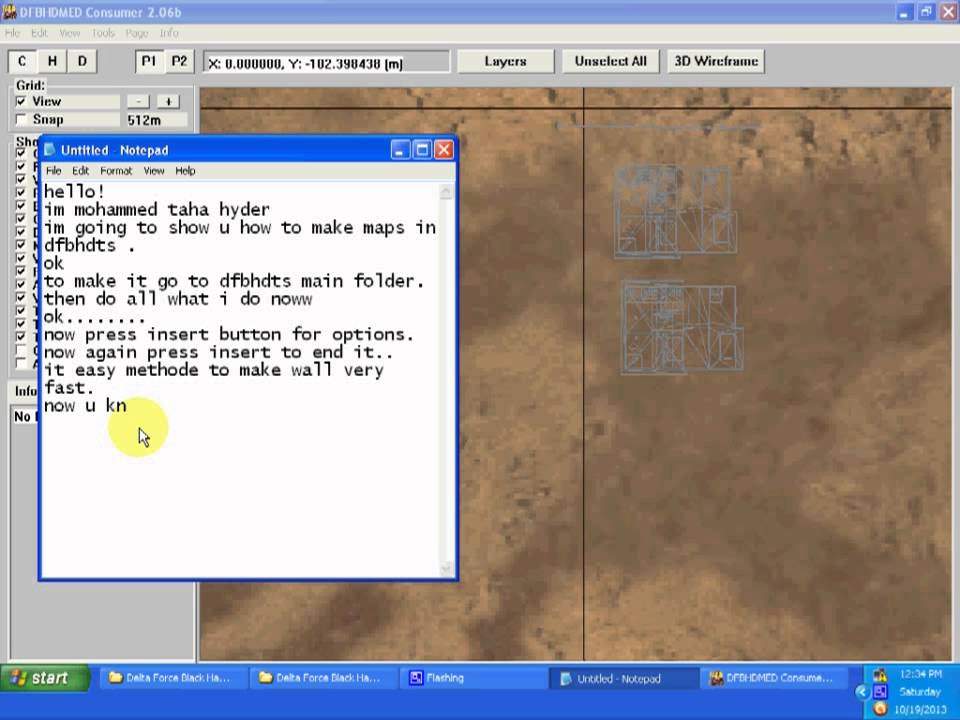Place cursor after 'now u kn' in Notepad
The image size is (960, 720).
point(127,406)
